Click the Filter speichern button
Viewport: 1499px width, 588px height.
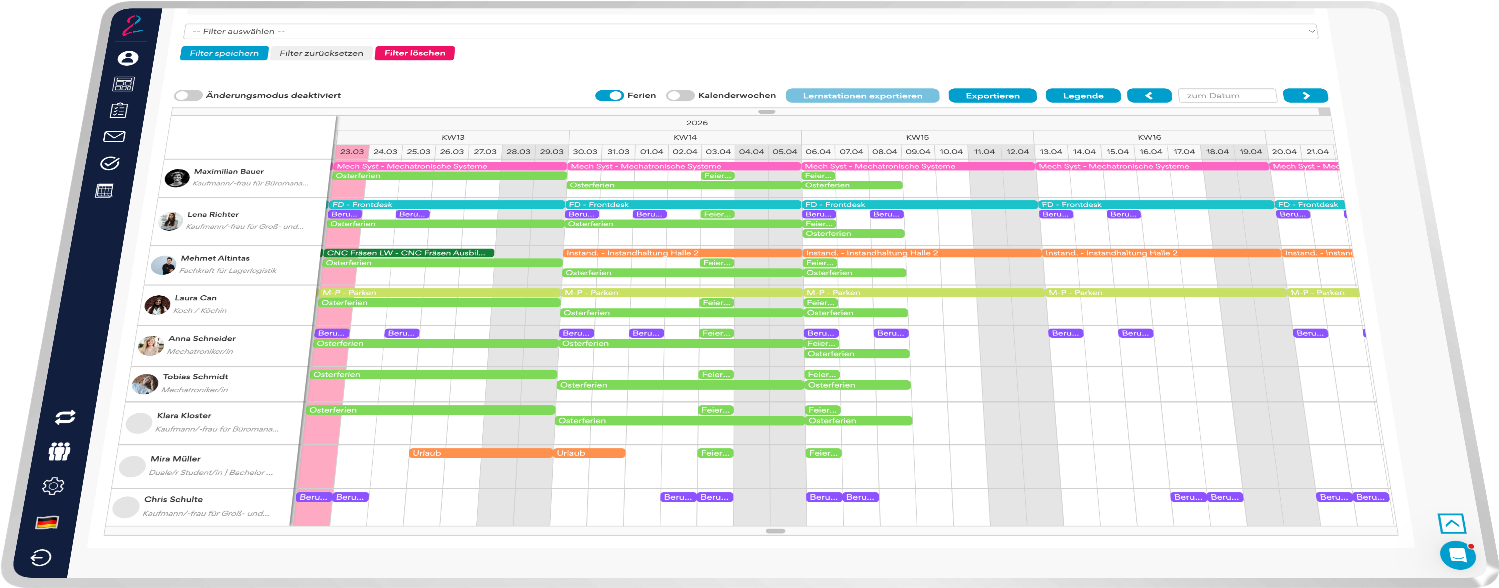224,53
